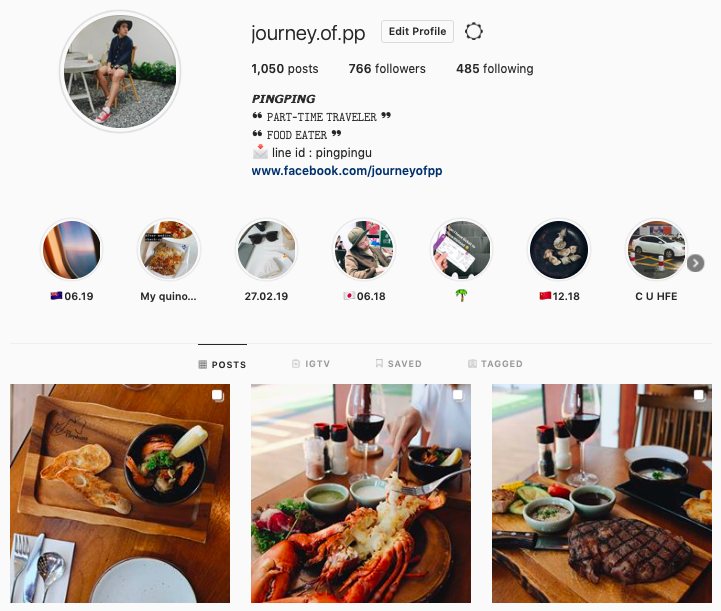
Task: Switch to the SAVED tab
Action: (x=398, y=364)
